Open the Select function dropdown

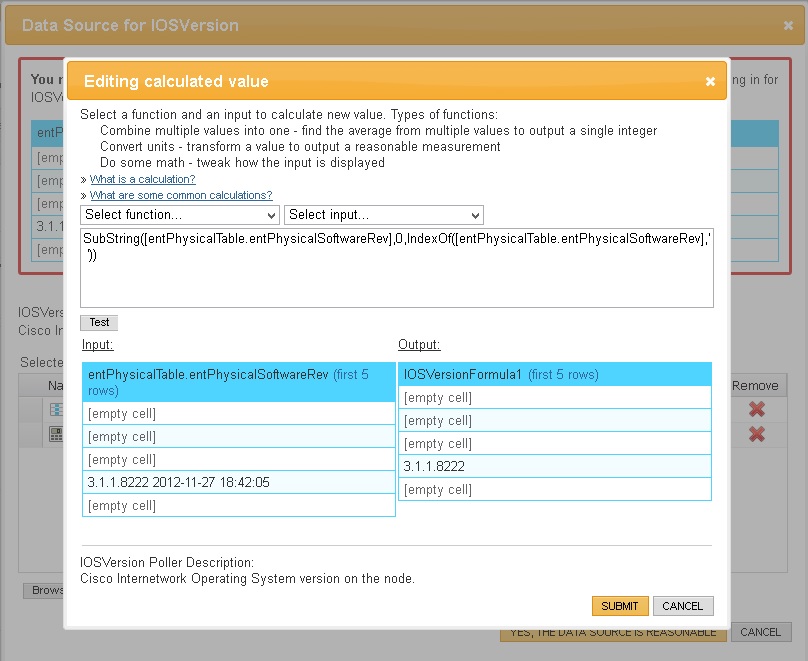(x=180, y=215)
